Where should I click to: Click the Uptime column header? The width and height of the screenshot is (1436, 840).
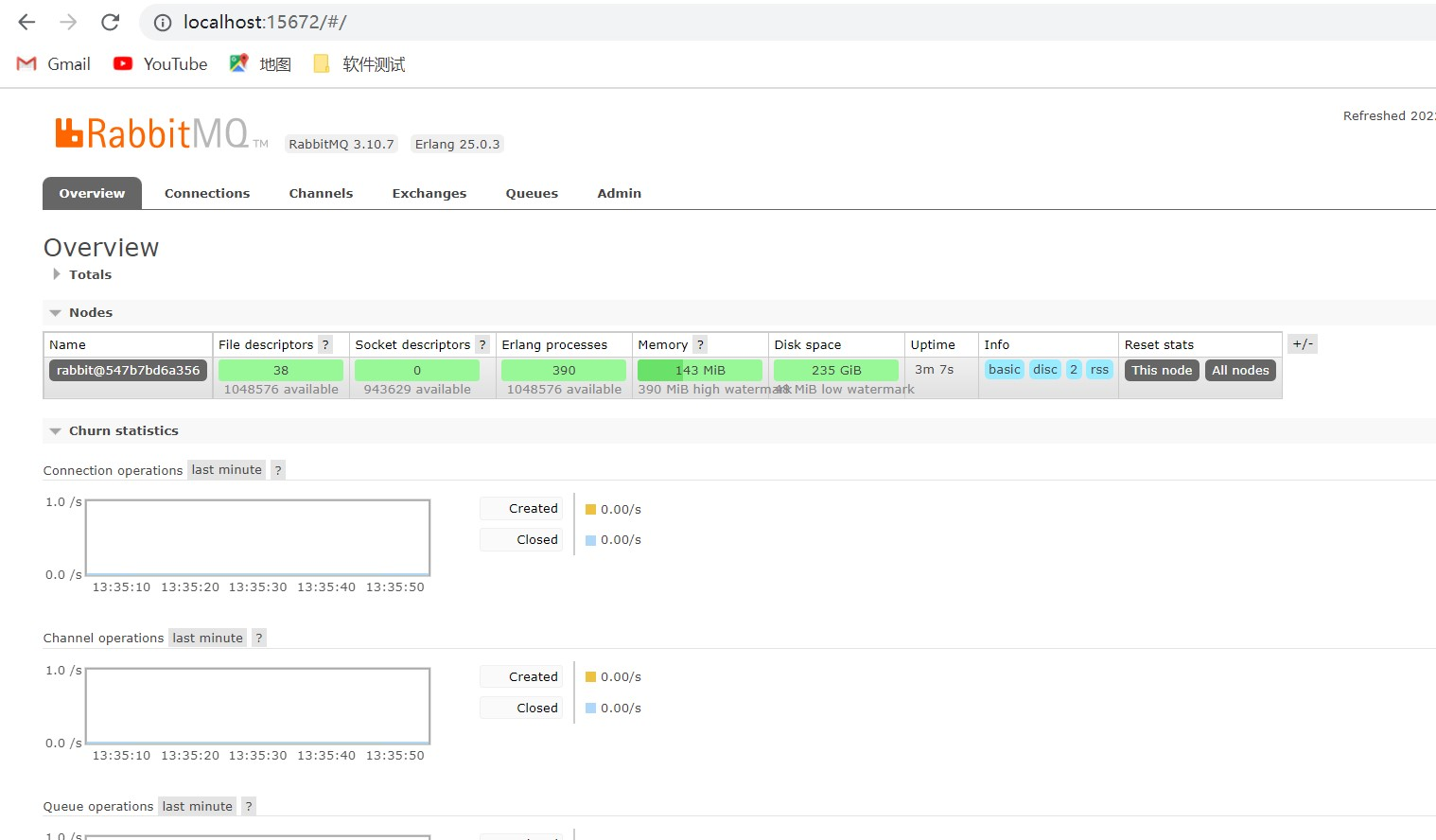[x=933, y=344]
